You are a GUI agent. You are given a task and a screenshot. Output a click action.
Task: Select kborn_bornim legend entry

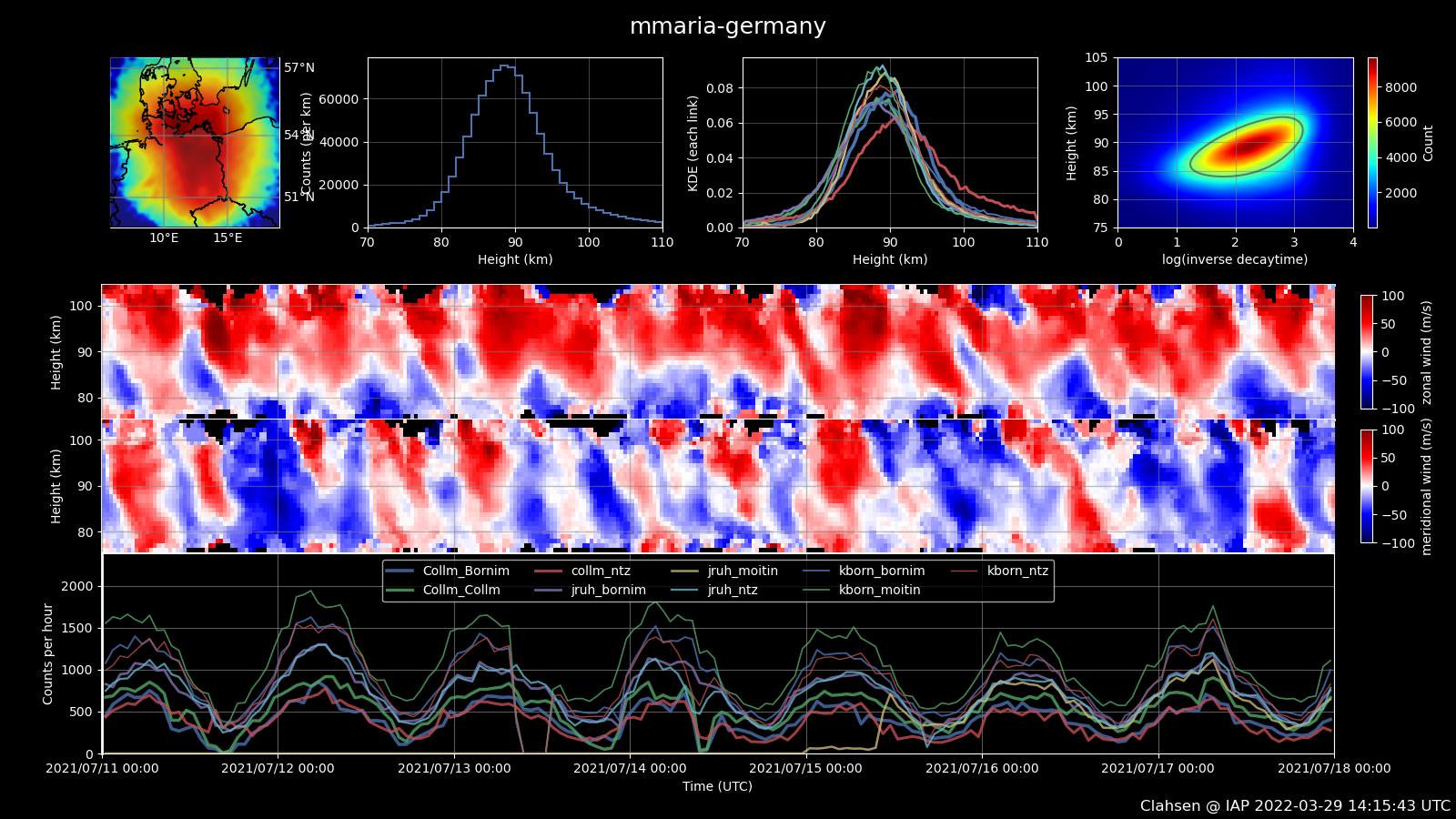[864, 571]
